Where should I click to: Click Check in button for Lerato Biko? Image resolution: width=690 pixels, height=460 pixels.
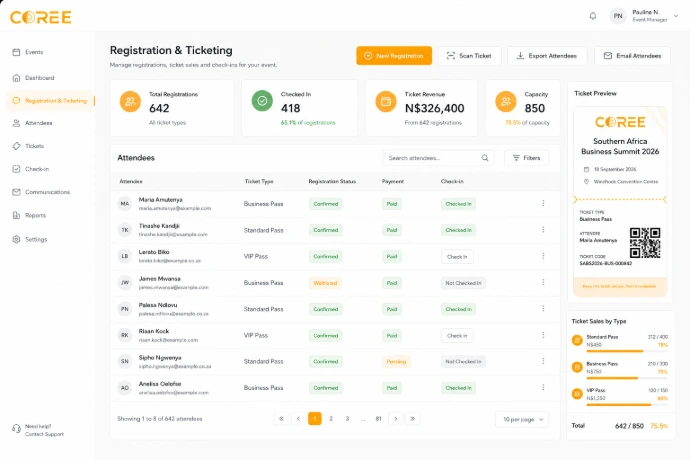tap(457, 257)
